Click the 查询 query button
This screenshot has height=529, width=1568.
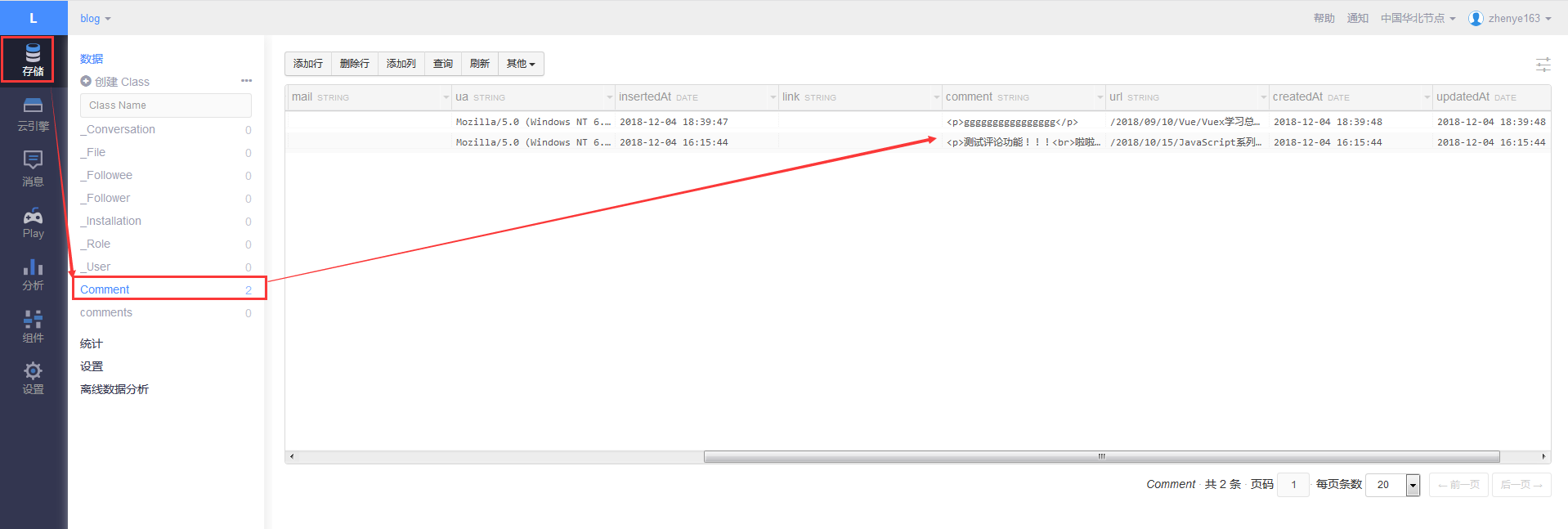pos(443,64)
